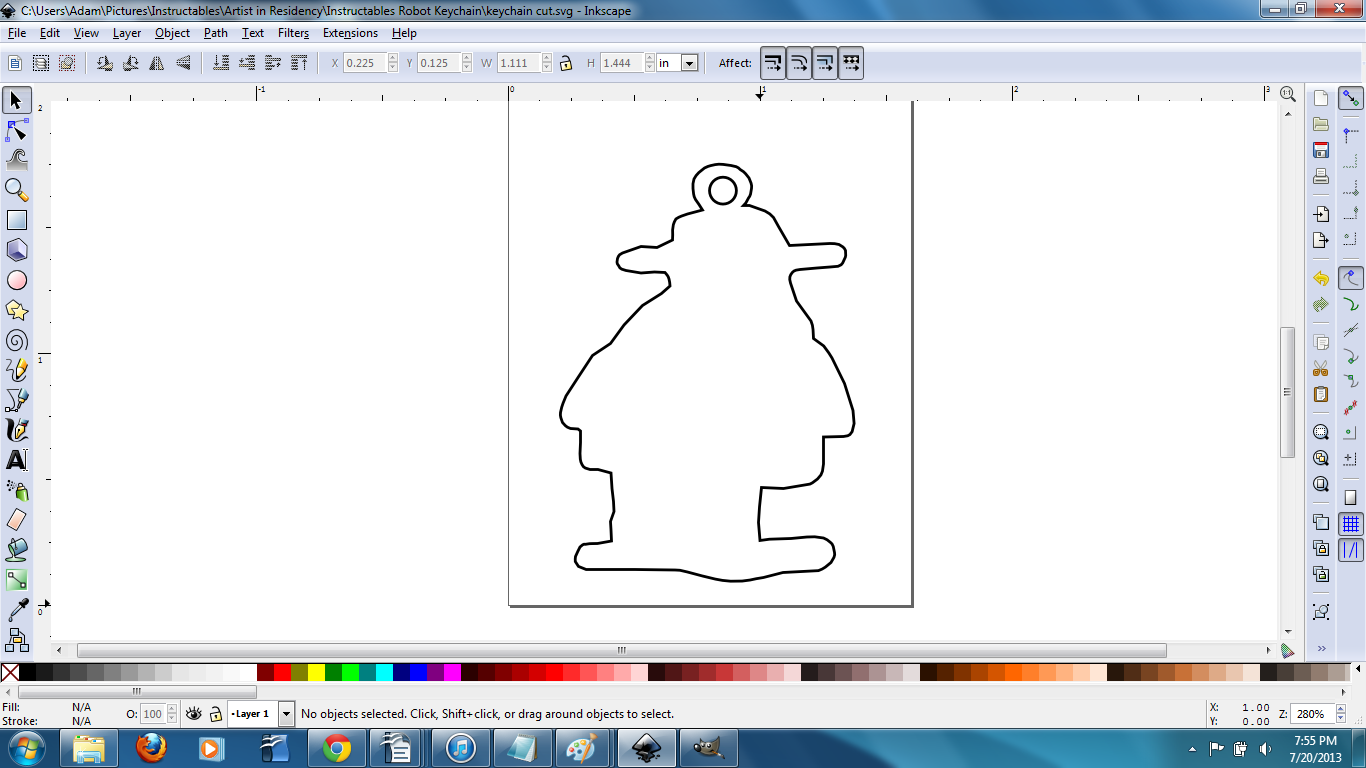1366x768 pixels.
Task: Expand commands bar overflow chevron
Action: 1321,649
